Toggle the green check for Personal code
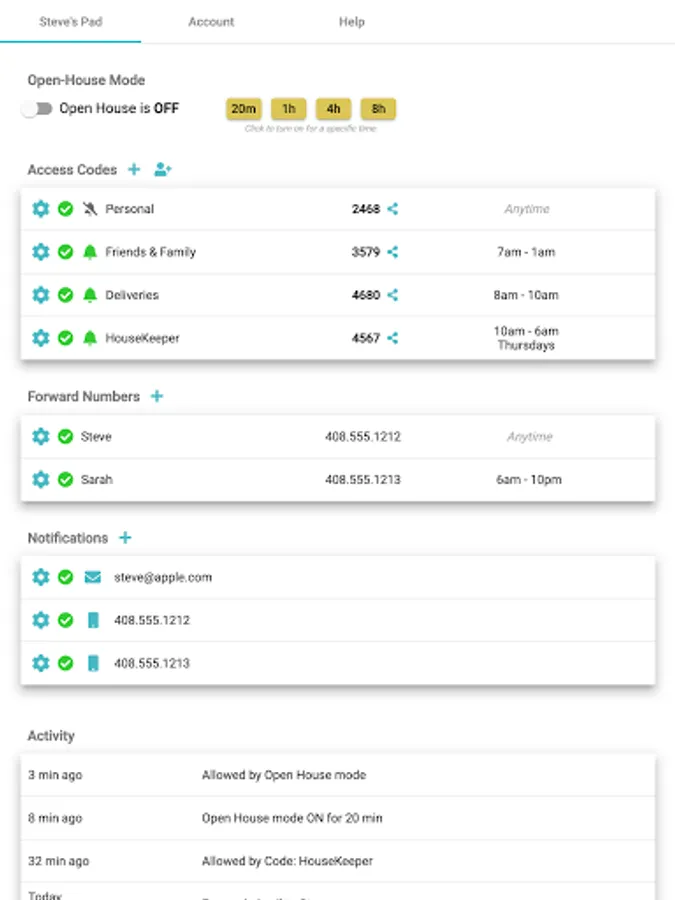Viewport: 675px width, 900px height. pyautogui.click(x=65, y=209)
